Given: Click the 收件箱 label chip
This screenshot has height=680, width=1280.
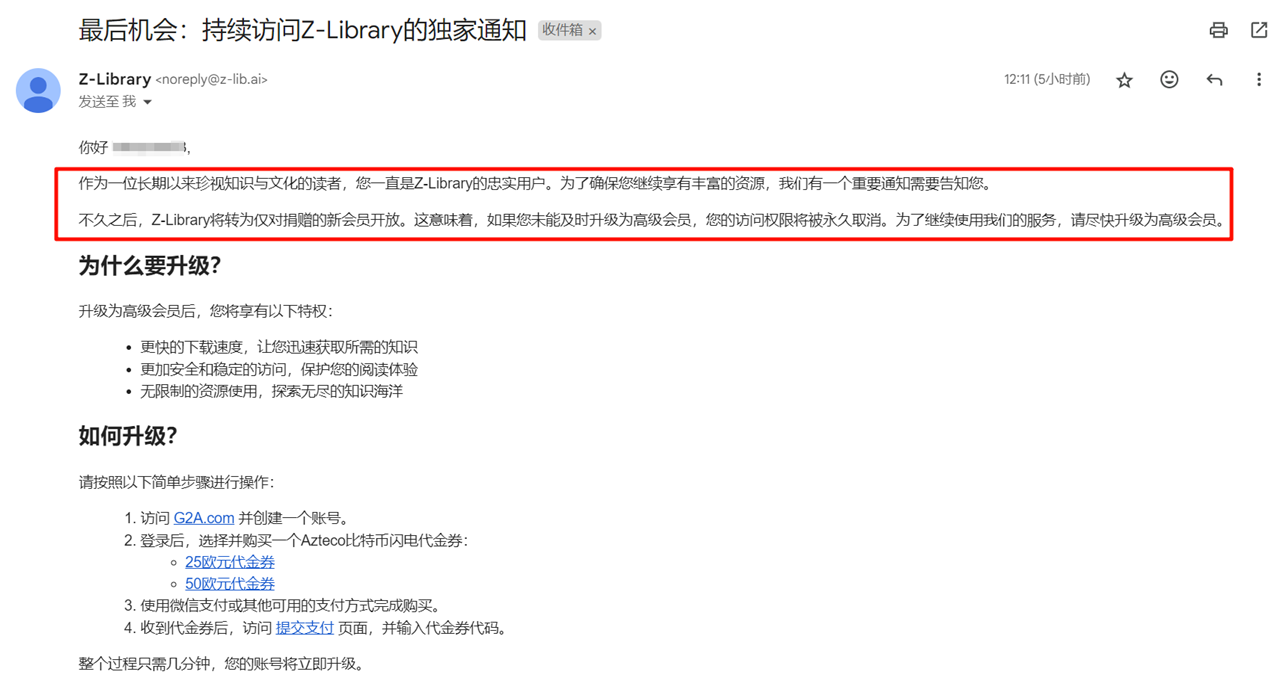Looking at the screenshot, I should click(562, 31).
